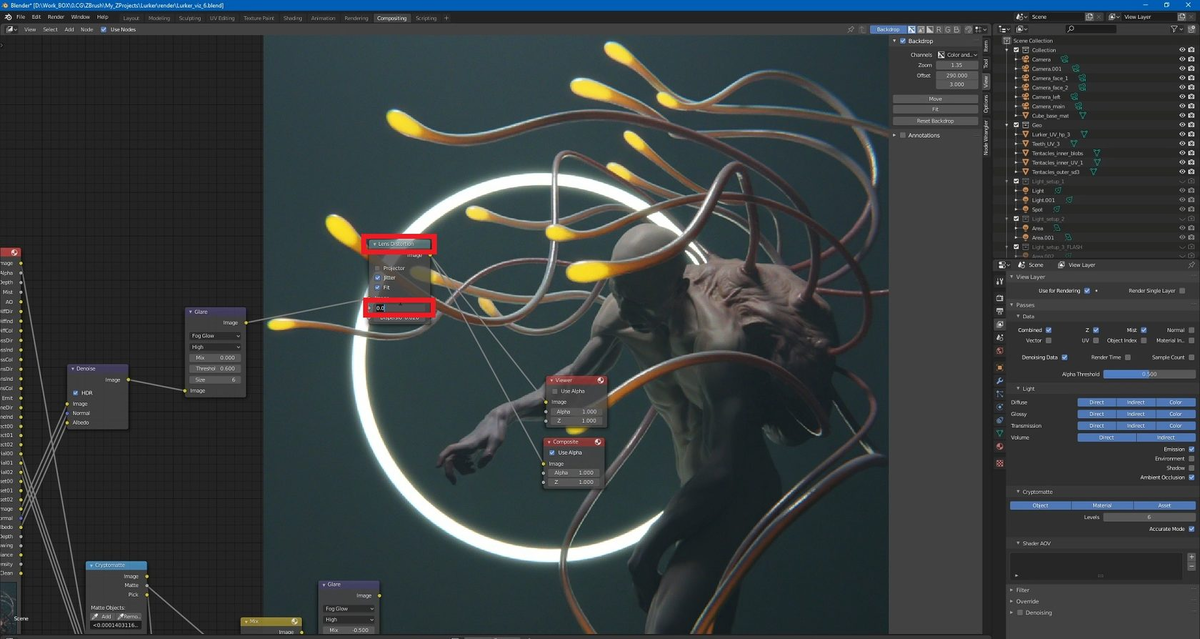Click the Tool properties tab icon

coord(999,282)
